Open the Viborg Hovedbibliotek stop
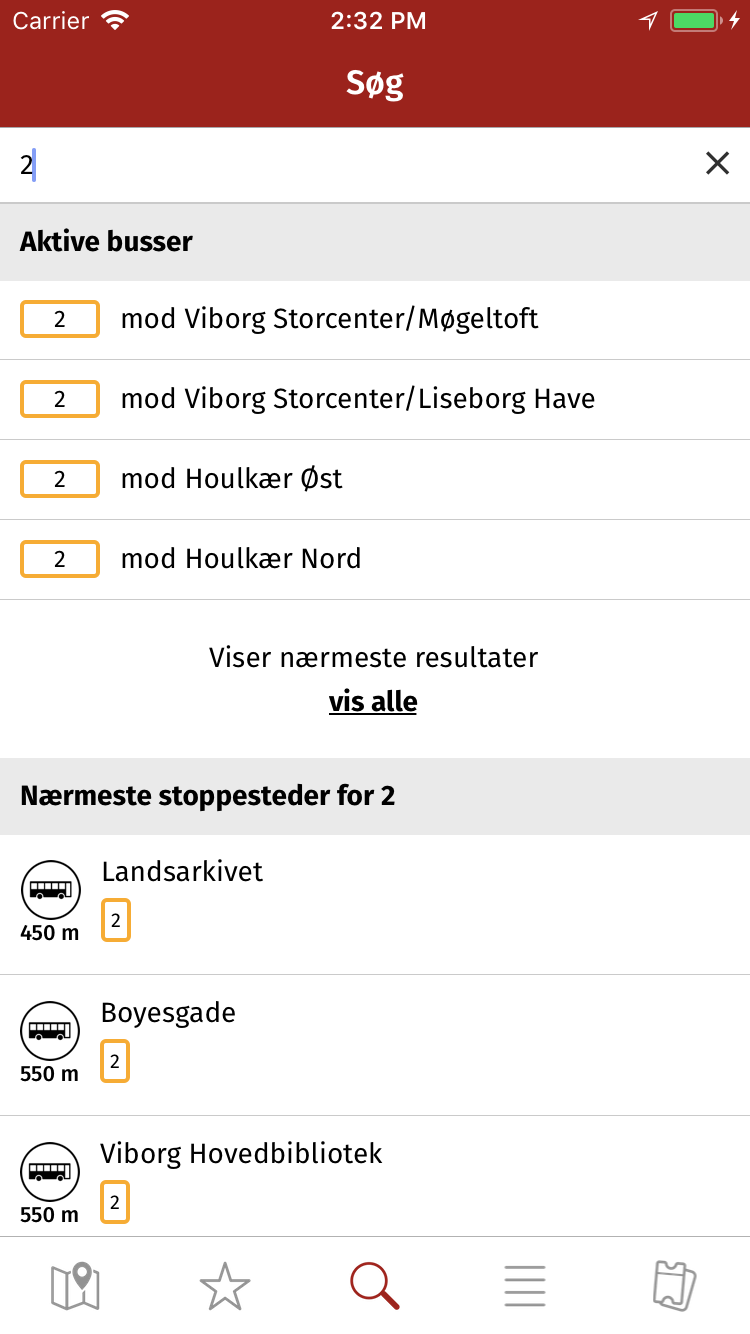Image resolution: width=750 pixels, height=1334 pixels. (375, 1177)
